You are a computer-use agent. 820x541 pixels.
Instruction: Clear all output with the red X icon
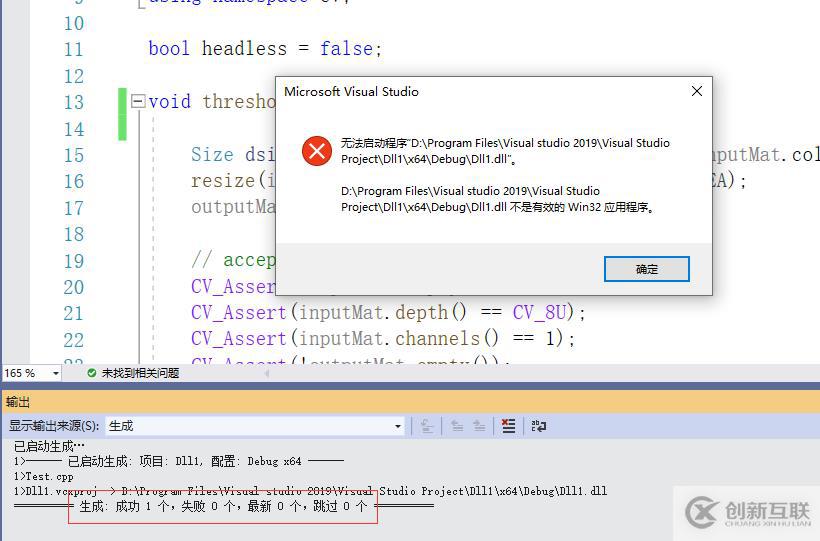click(x=508, y=426)
